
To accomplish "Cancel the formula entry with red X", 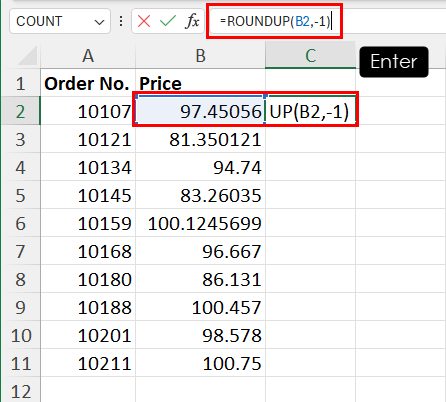I will tap(144, 22).
